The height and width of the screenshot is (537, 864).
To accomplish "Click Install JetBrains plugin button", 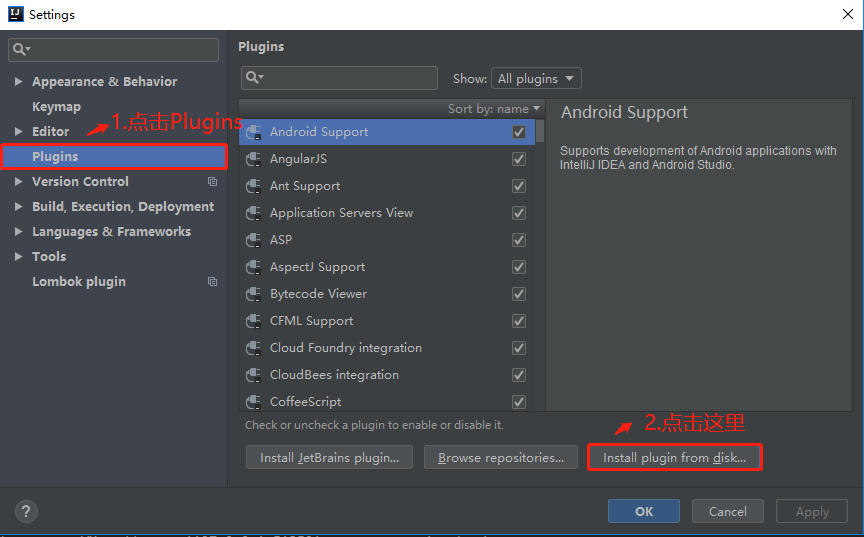I will pyautogui.click(x=329, y=458).
